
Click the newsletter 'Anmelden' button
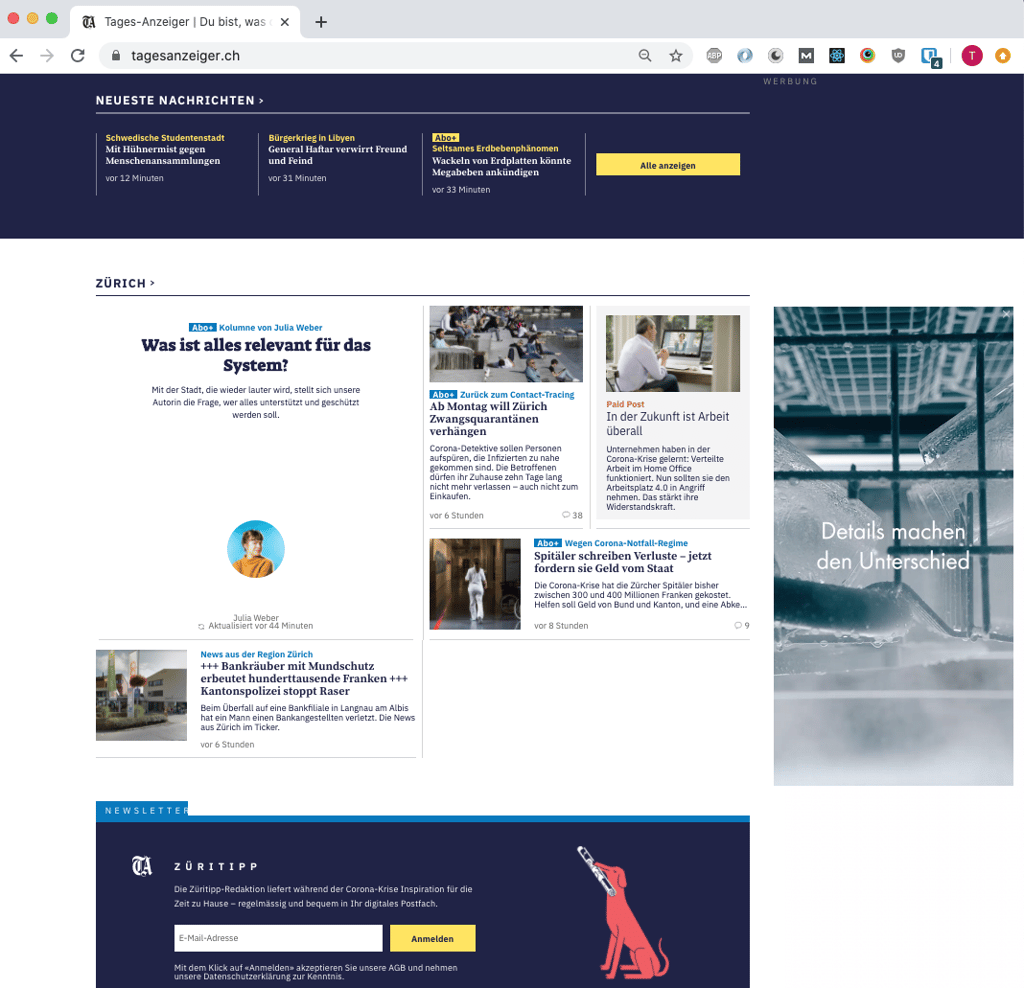432,938
